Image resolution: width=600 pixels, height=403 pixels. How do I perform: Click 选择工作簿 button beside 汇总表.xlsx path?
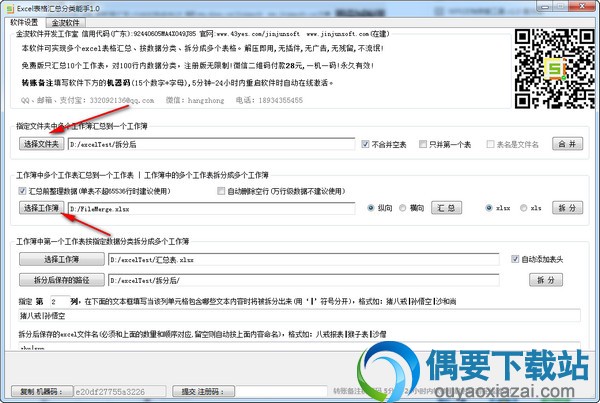pos(62,259)
